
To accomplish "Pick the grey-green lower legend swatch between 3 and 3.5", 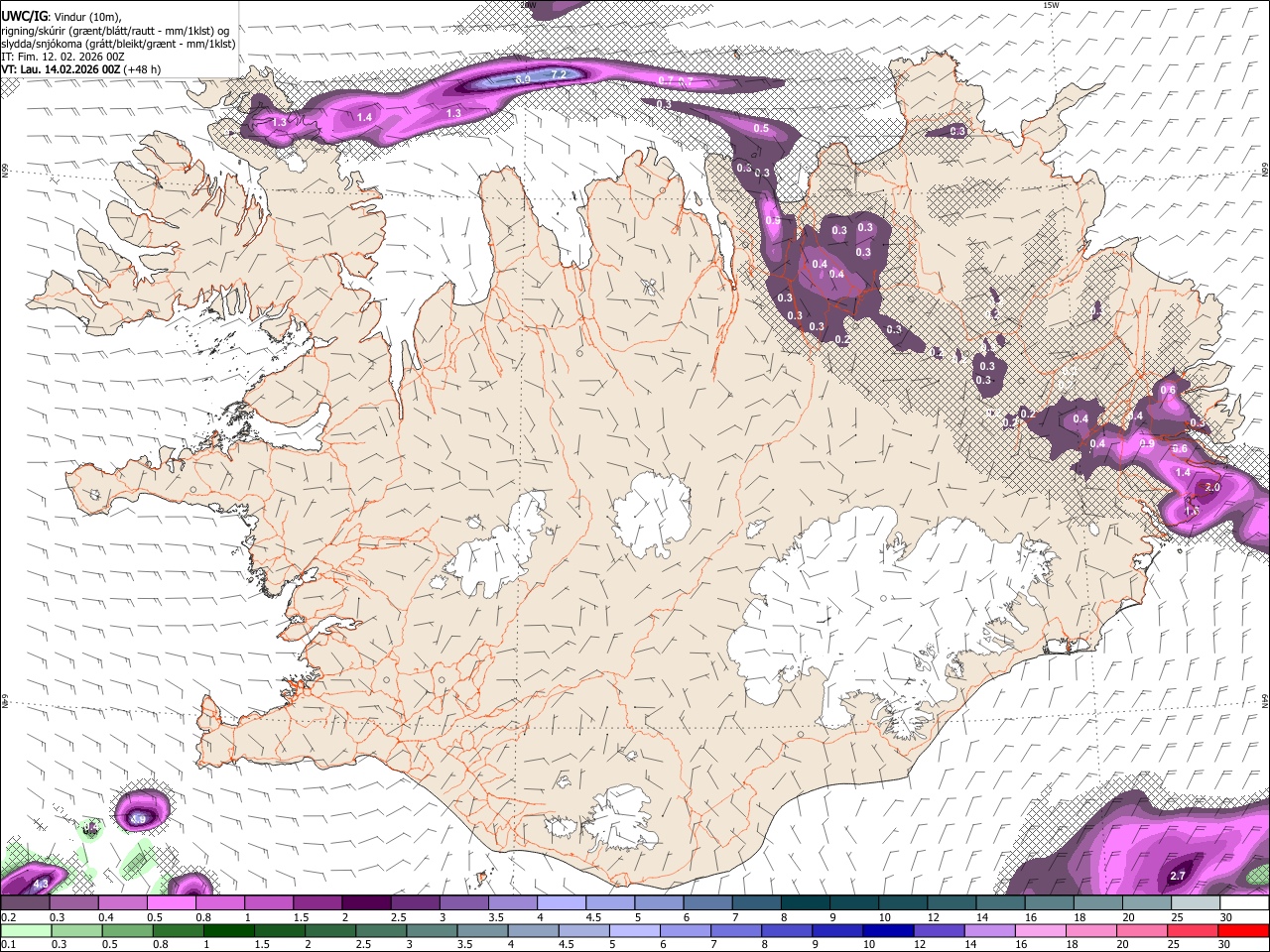I will click(433, 930).
